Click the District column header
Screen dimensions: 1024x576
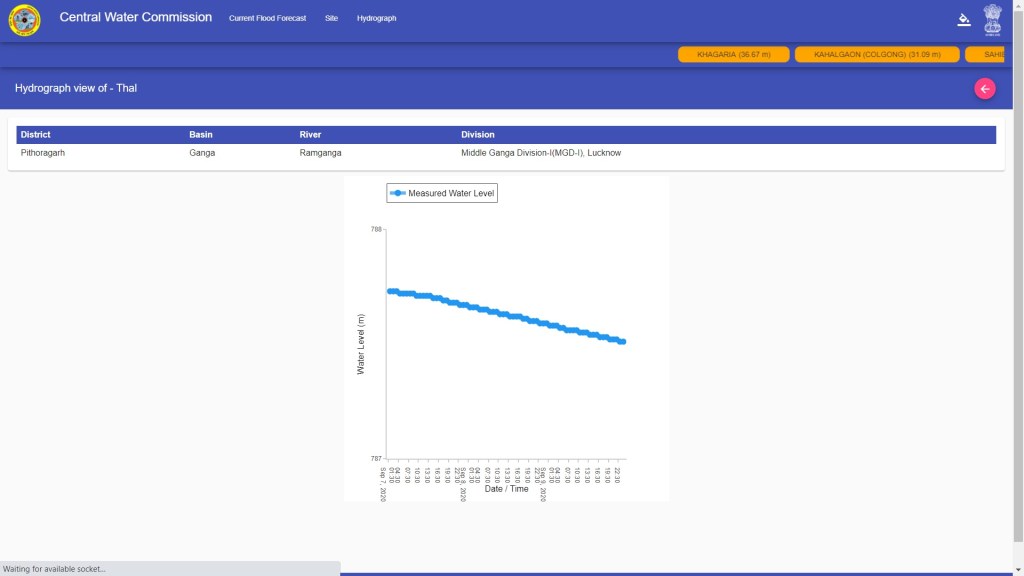(35, 134)
